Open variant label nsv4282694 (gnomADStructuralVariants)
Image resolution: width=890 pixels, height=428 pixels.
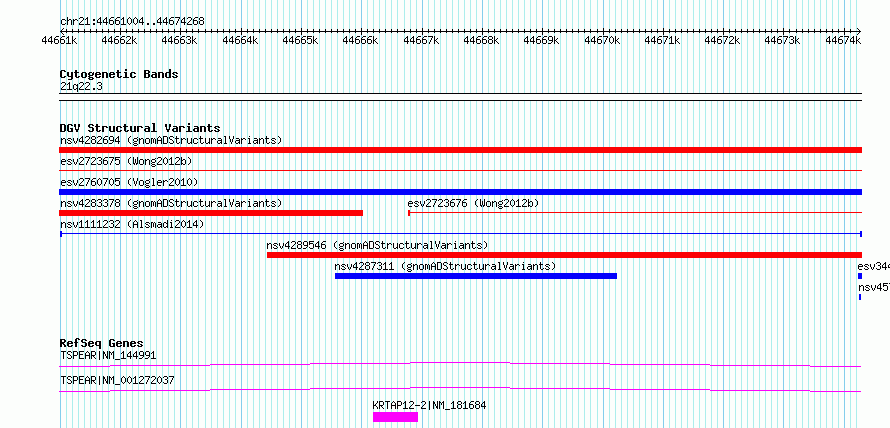point(171,140)
